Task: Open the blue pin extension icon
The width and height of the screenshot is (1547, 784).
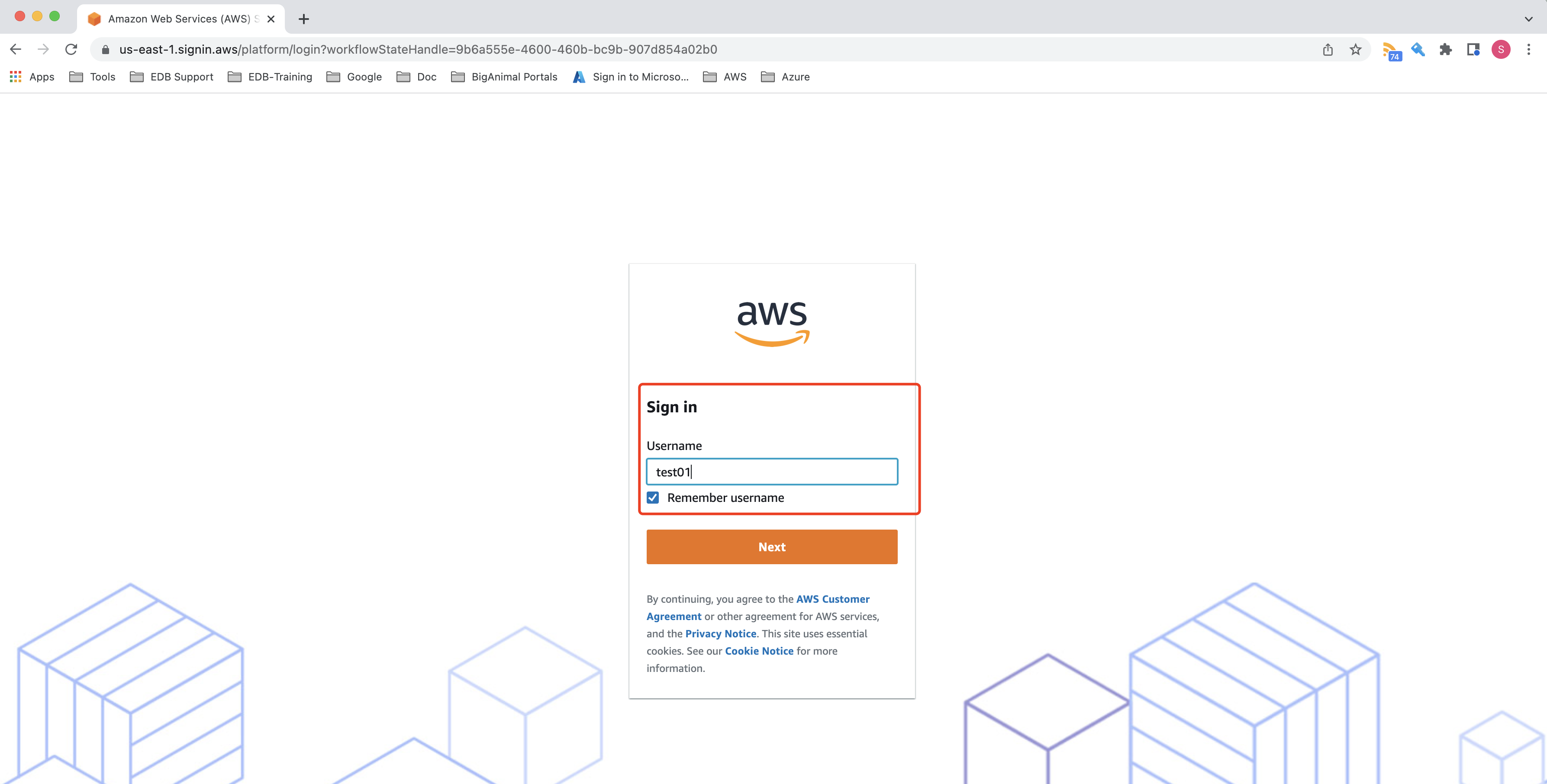Action: point(1418,49)
